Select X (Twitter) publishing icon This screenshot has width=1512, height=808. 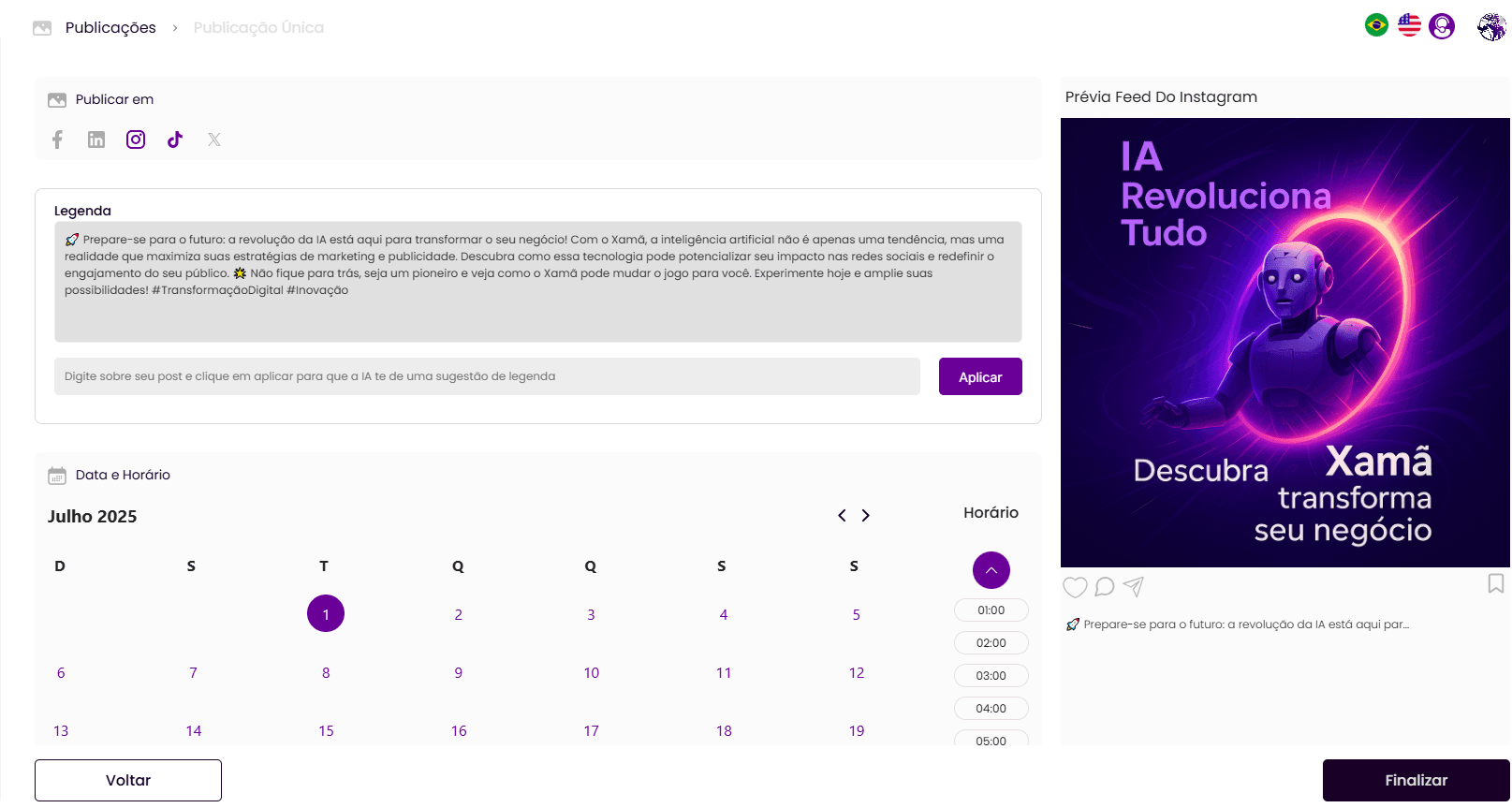(214, 140)
